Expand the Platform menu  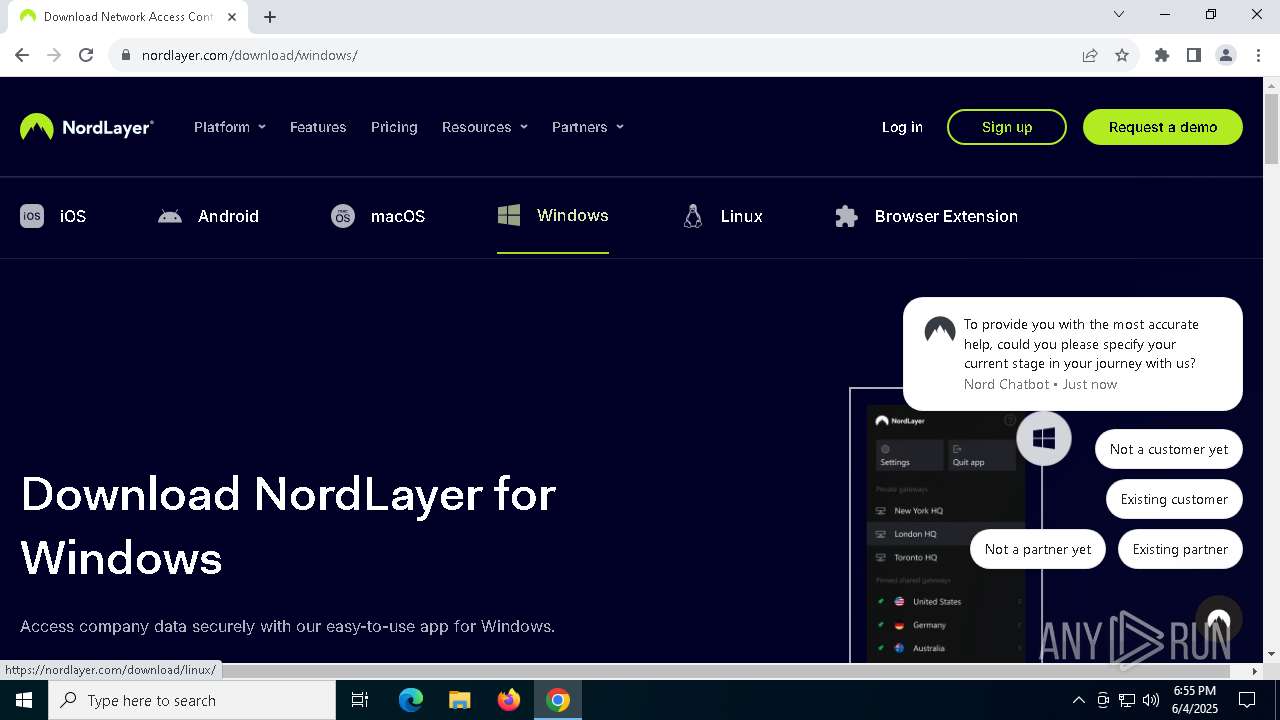(x=230, y=127)
